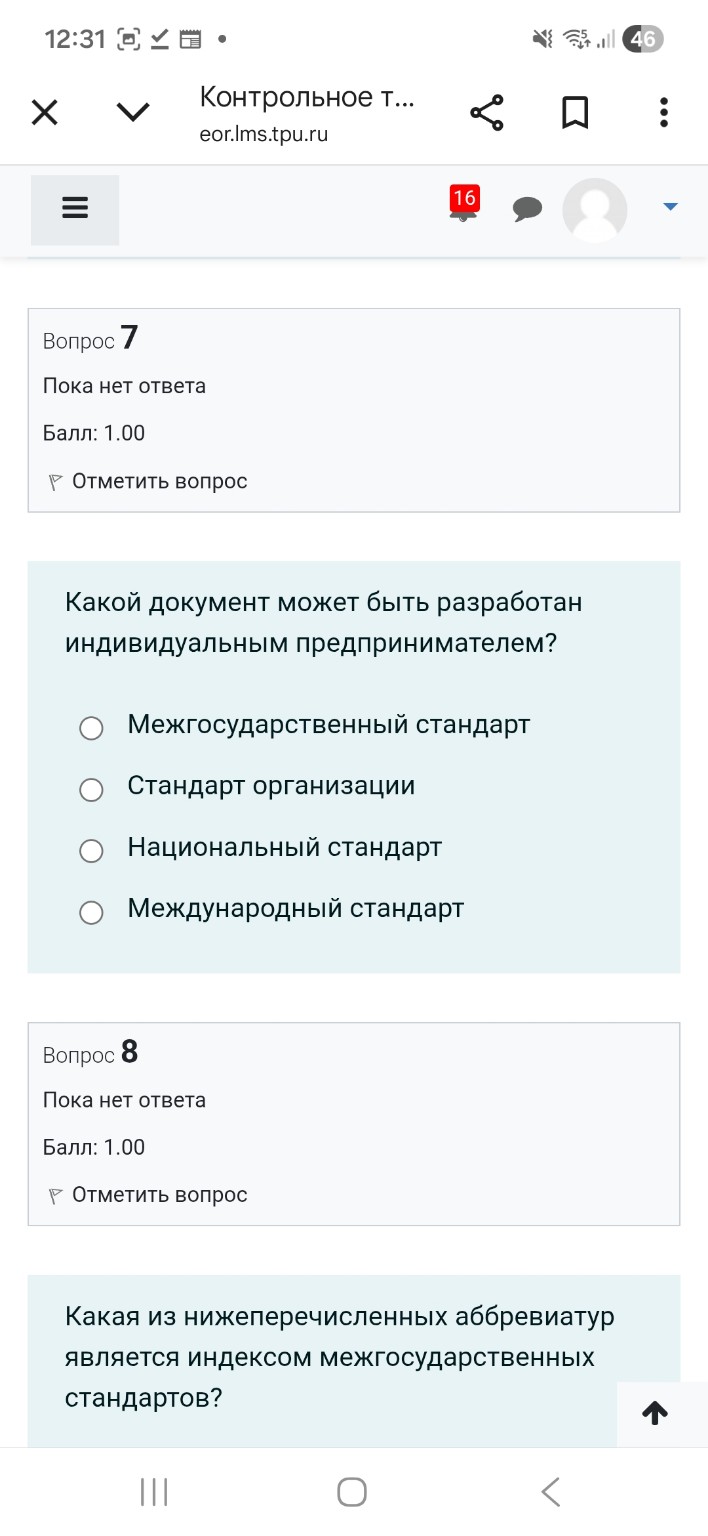Collapse the browser tab with the down chevron
This screenshot has height=1536, width=708.
(x=132, y=112)
